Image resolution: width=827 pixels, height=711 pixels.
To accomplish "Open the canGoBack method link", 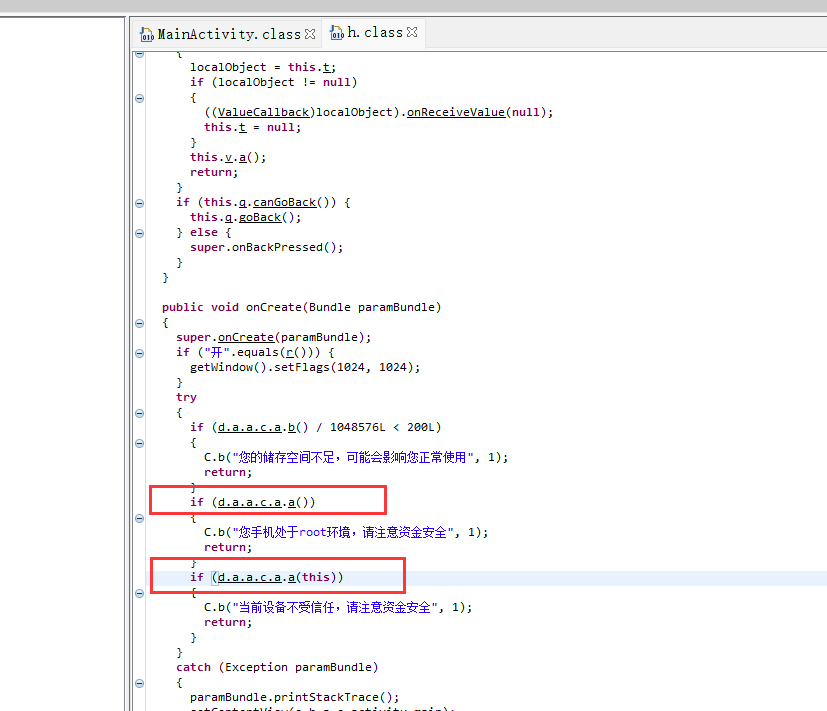I will point(285,203).
